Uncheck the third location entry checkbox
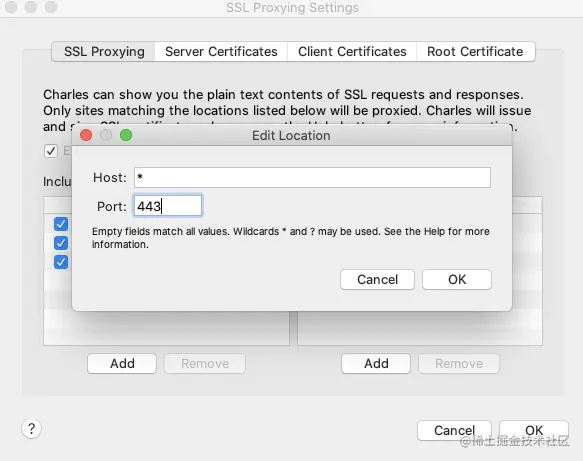Screen dimensions: 583x461 click(61, 262)
